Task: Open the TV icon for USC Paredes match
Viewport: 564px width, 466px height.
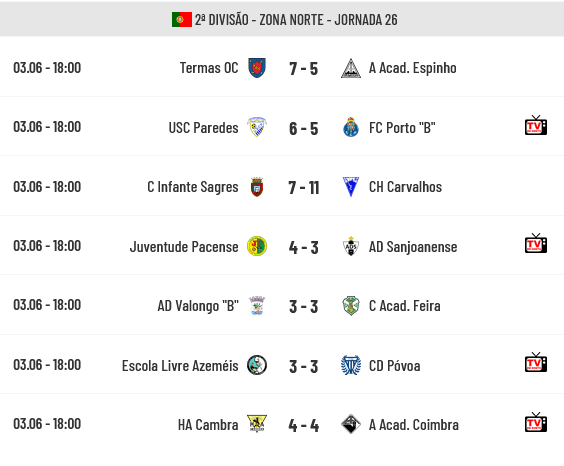Action: pyautogui.click(x=536, y=125)
